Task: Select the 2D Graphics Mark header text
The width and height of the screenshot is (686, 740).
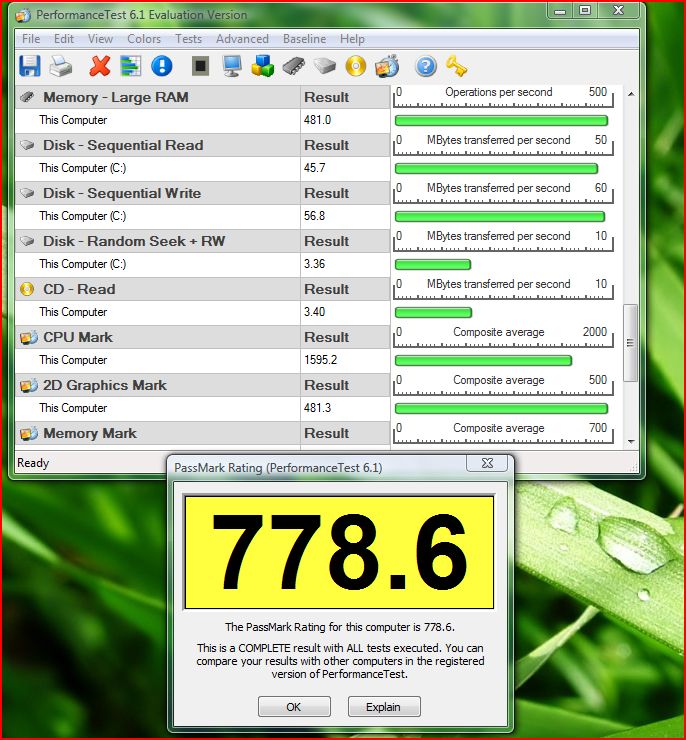Action: point(105,386)
